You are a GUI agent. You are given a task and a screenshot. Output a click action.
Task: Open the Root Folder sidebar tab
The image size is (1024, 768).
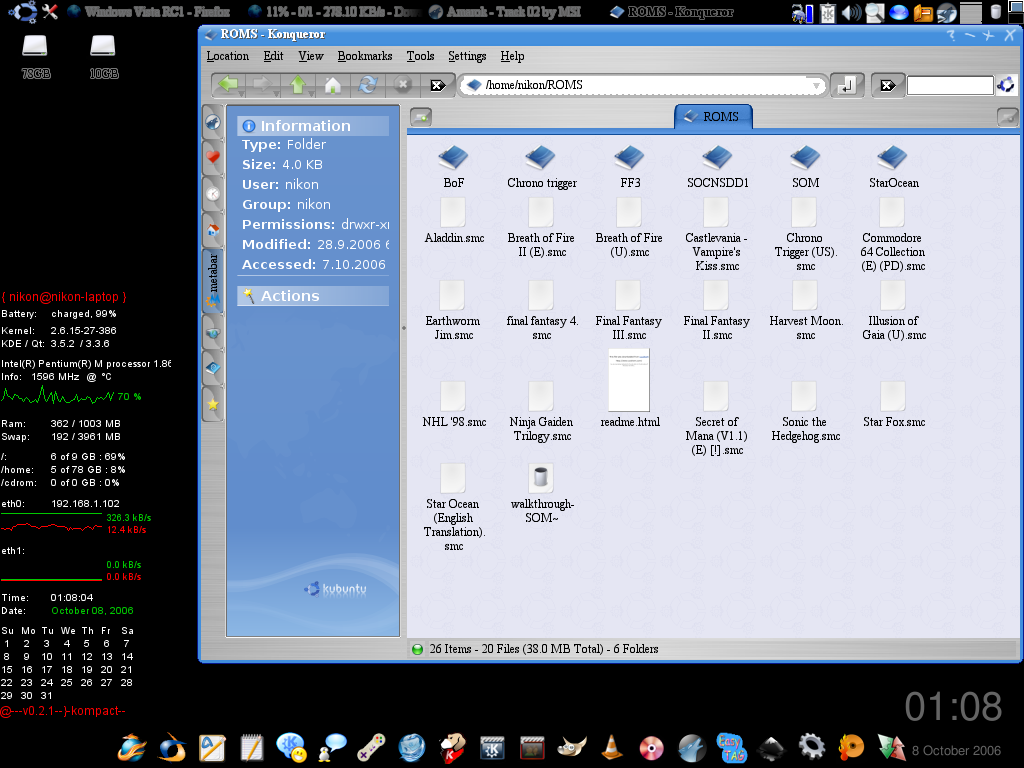click(x=213, y=368)
